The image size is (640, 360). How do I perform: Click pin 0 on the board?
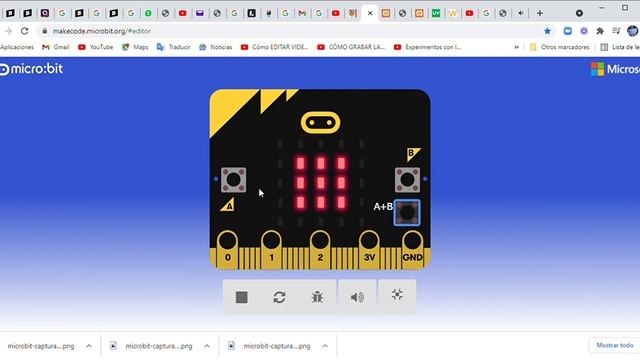228,249
